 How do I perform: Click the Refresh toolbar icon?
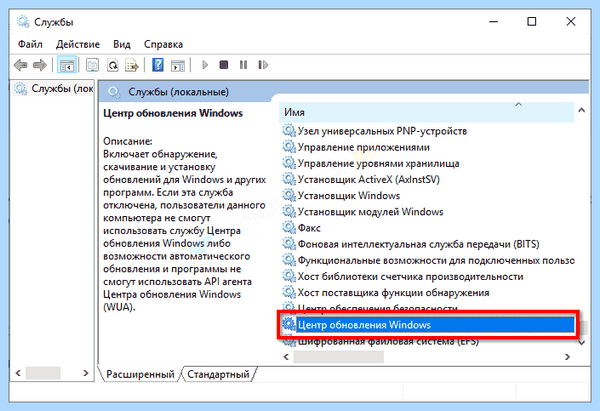112,65
